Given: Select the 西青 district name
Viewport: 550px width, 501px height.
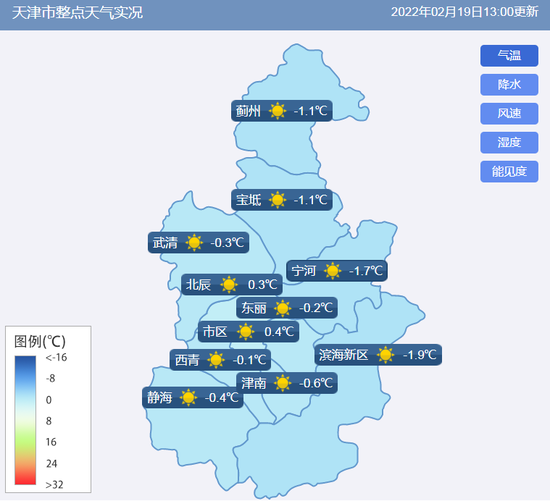Looking at the screenshot, I should (187, 360).
